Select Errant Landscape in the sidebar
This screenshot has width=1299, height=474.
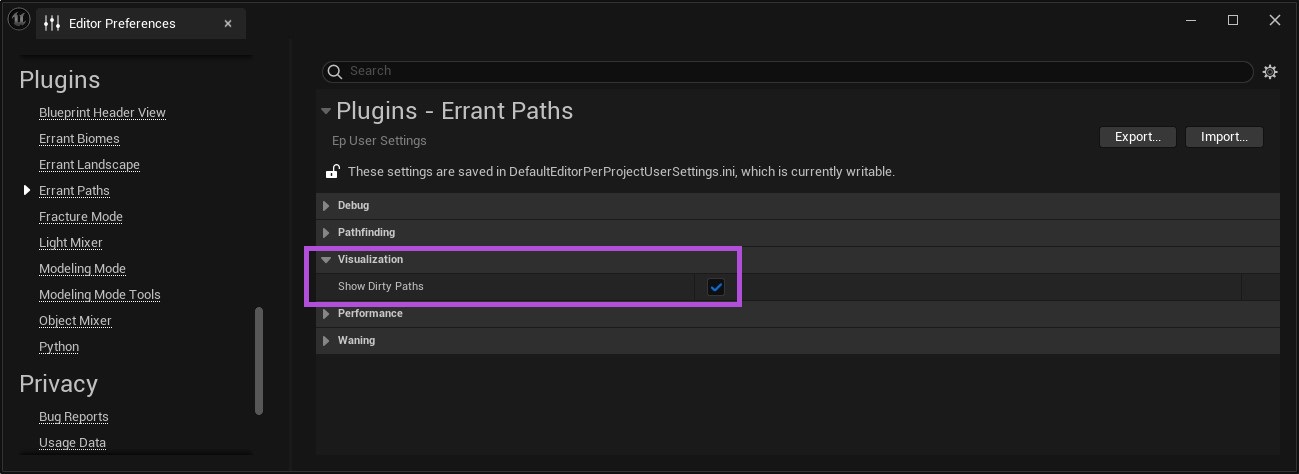(89, 165)
